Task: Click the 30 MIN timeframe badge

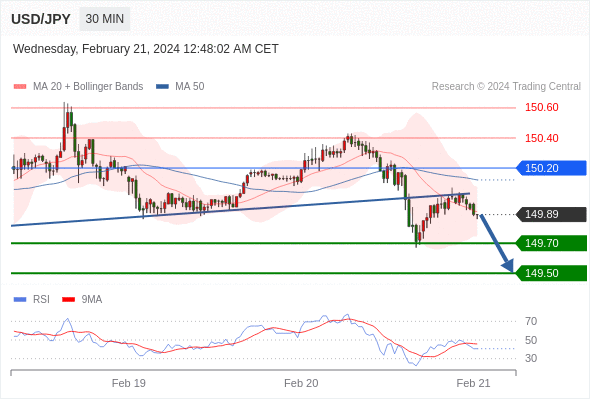Action: 105,19
